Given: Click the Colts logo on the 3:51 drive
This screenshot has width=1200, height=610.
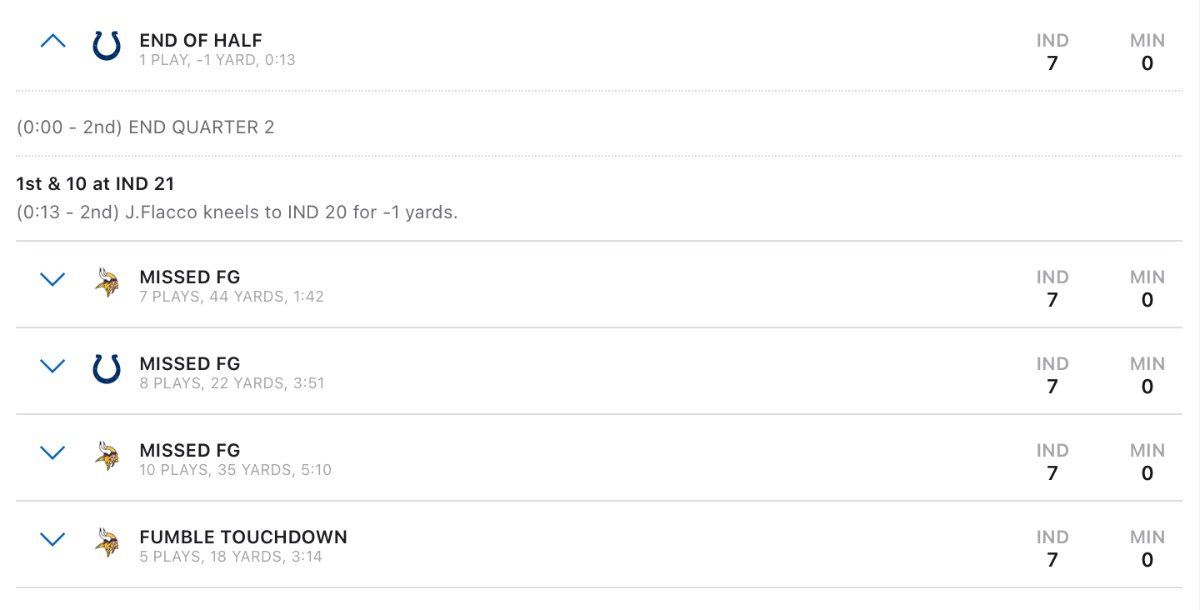Looking at the screenshot, I should point(106,370).
